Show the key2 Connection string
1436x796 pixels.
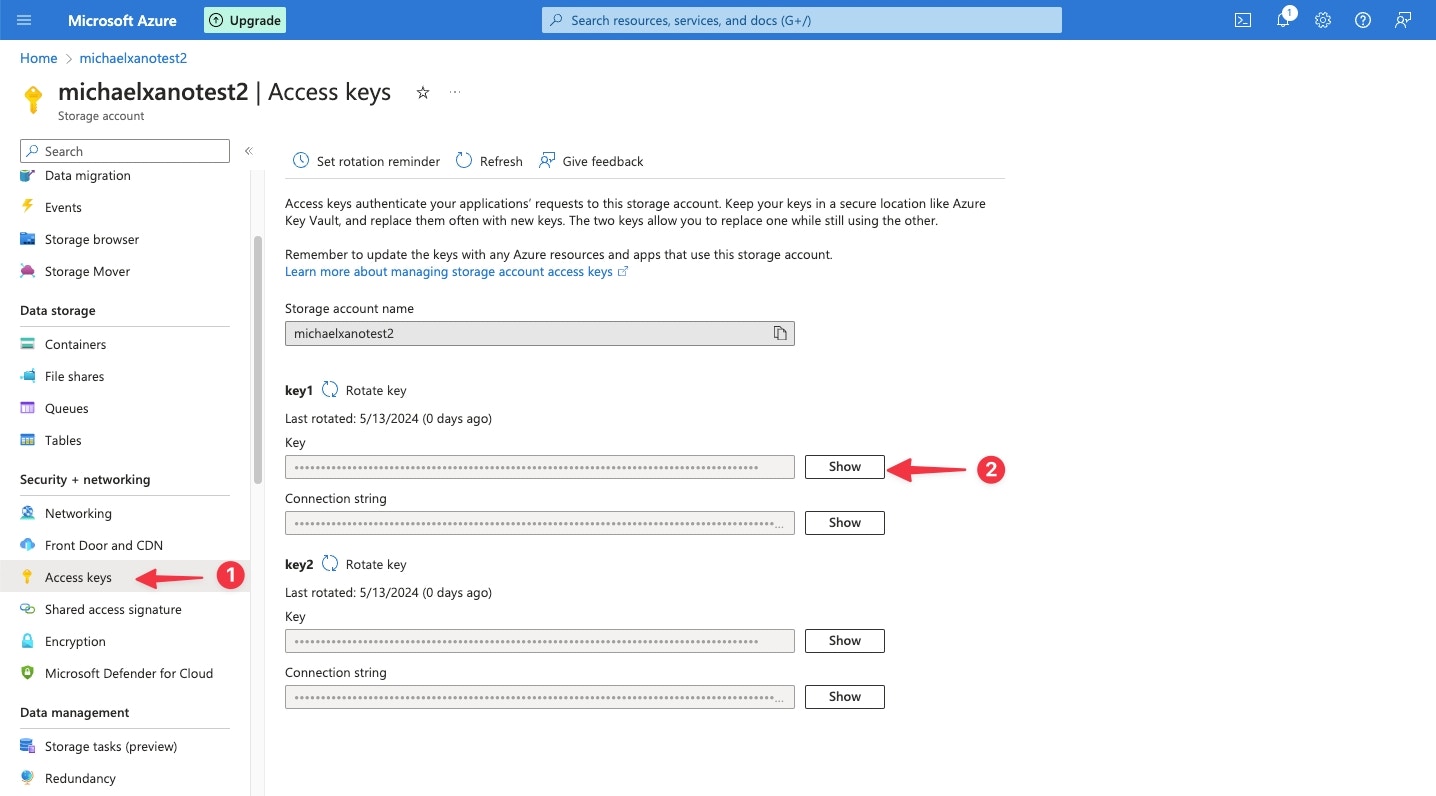[x=845, y=697]
